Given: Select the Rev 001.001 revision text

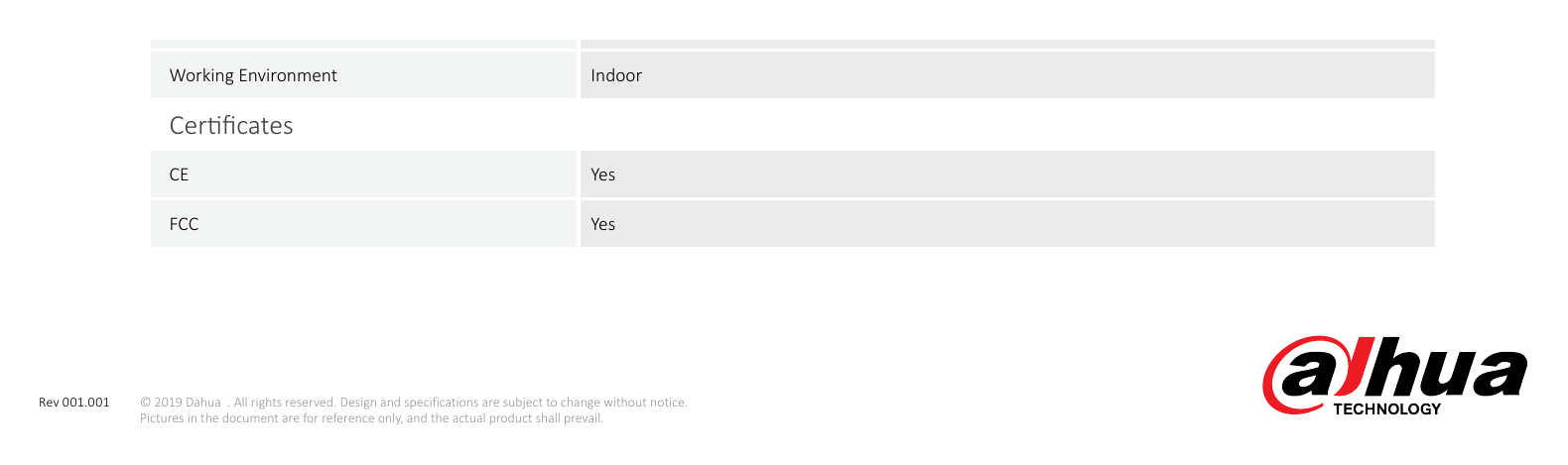Looking at the screenshot, I should click(74, 403).
